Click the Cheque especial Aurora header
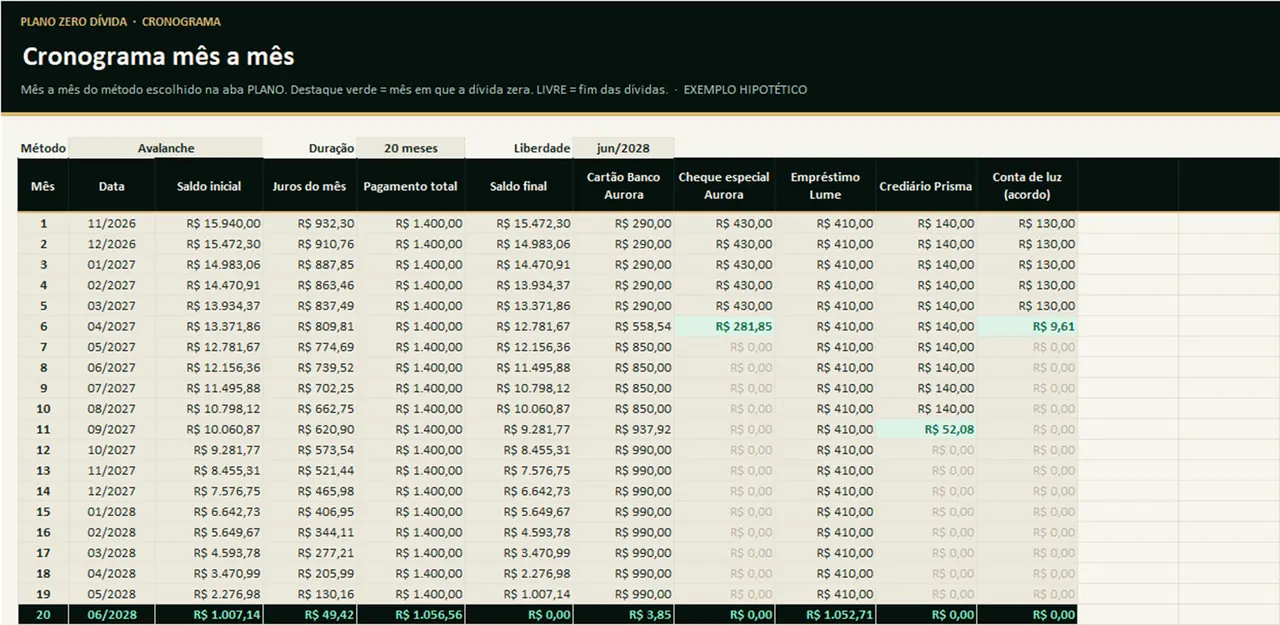This screenshot has width=1280, height=625. click(x=724, y=186)
